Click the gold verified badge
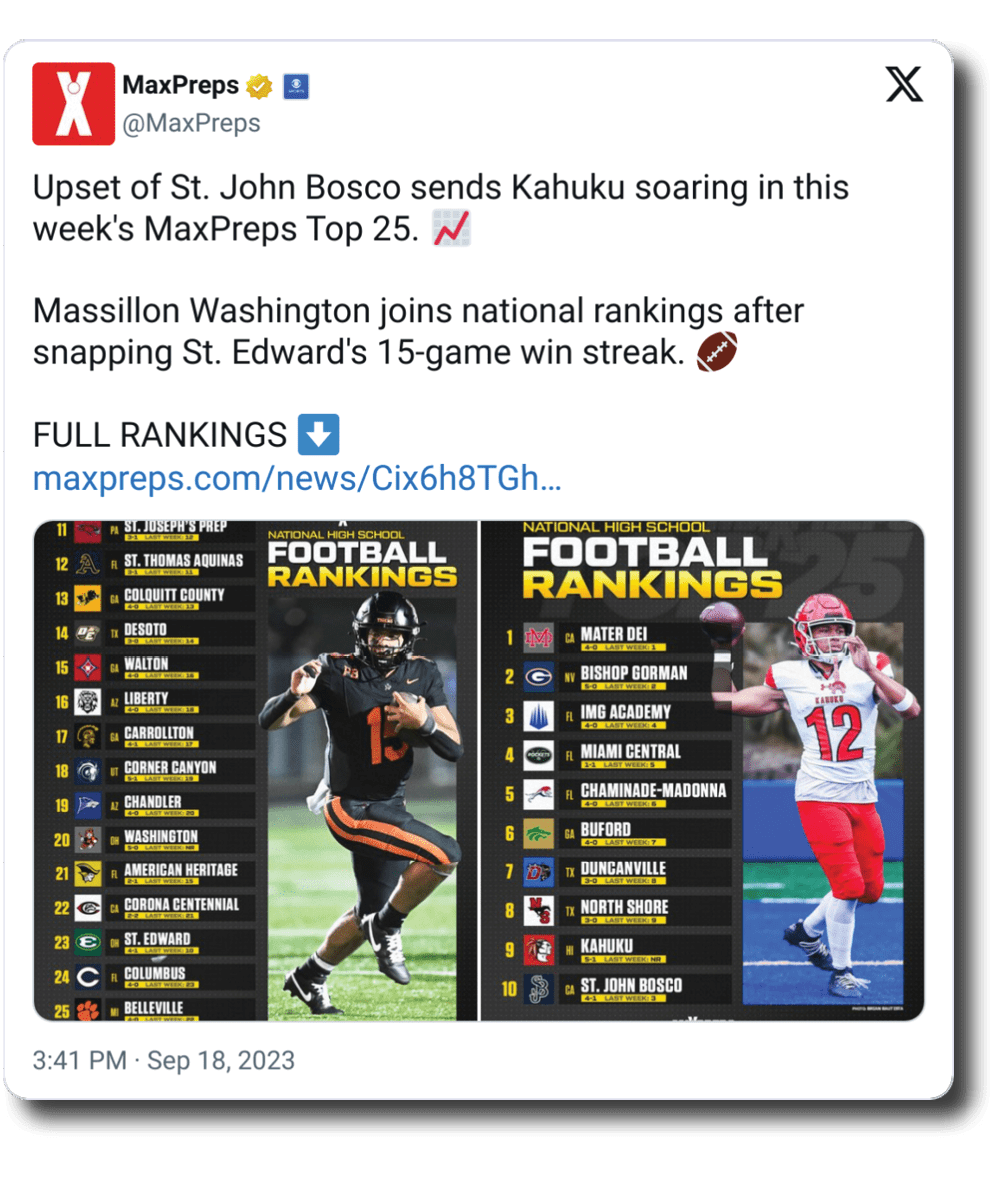This screenshot has width=996, height=1177. pyautogui.click(x=260, y=87)
